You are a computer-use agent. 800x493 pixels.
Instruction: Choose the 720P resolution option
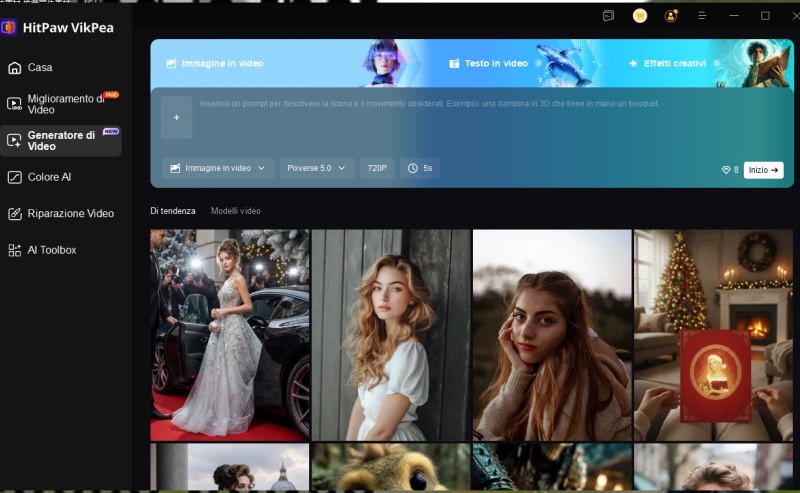[x=377, y=168]
